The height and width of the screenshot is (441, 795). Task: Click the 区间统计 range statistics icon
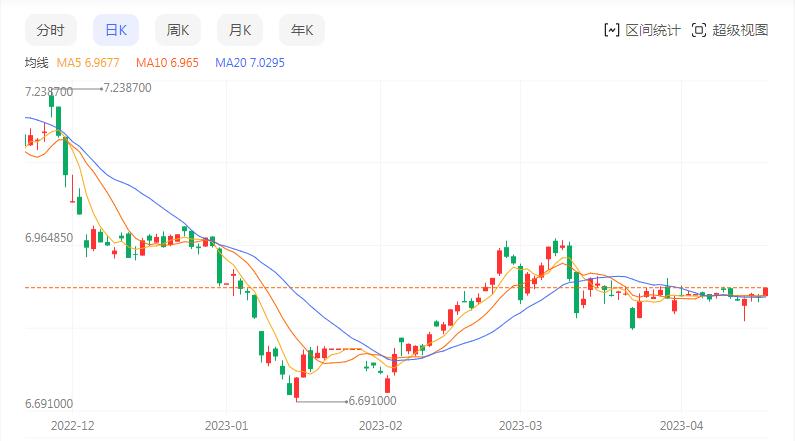coord(612,30)
